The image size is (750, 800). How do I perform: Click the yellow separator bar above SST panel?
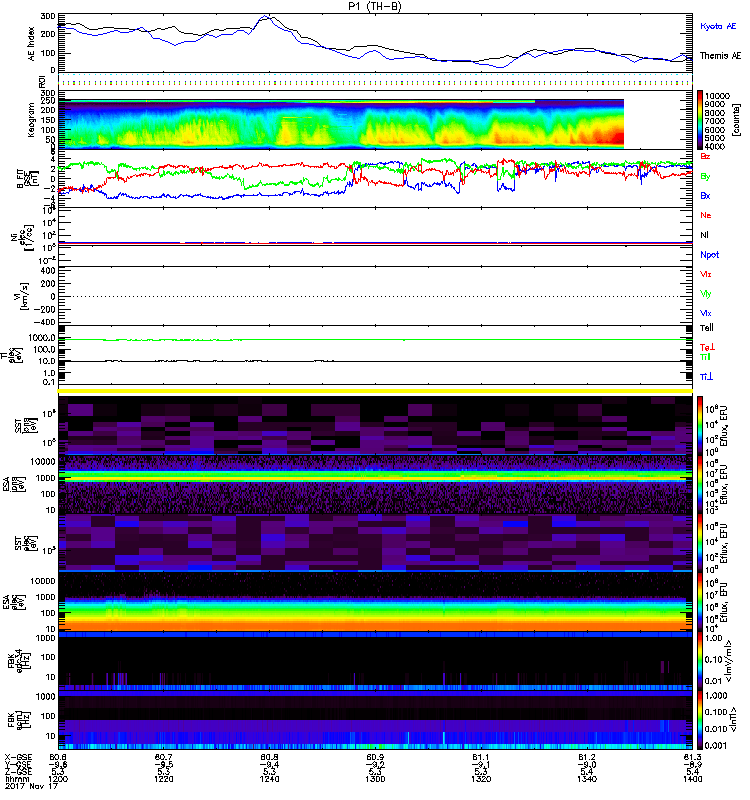tap(375, 391)
